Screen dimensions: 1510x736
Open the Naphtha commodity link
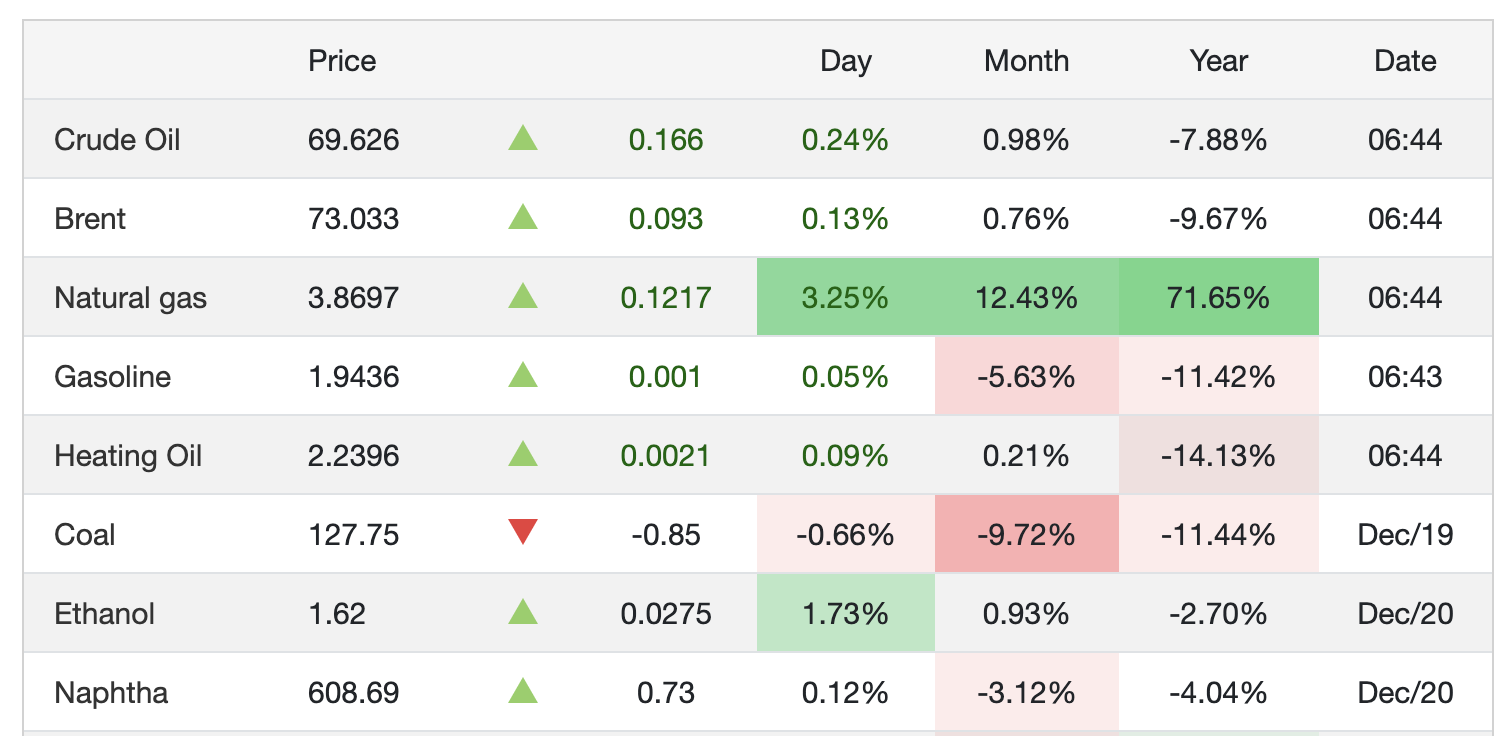click(111, 693)
